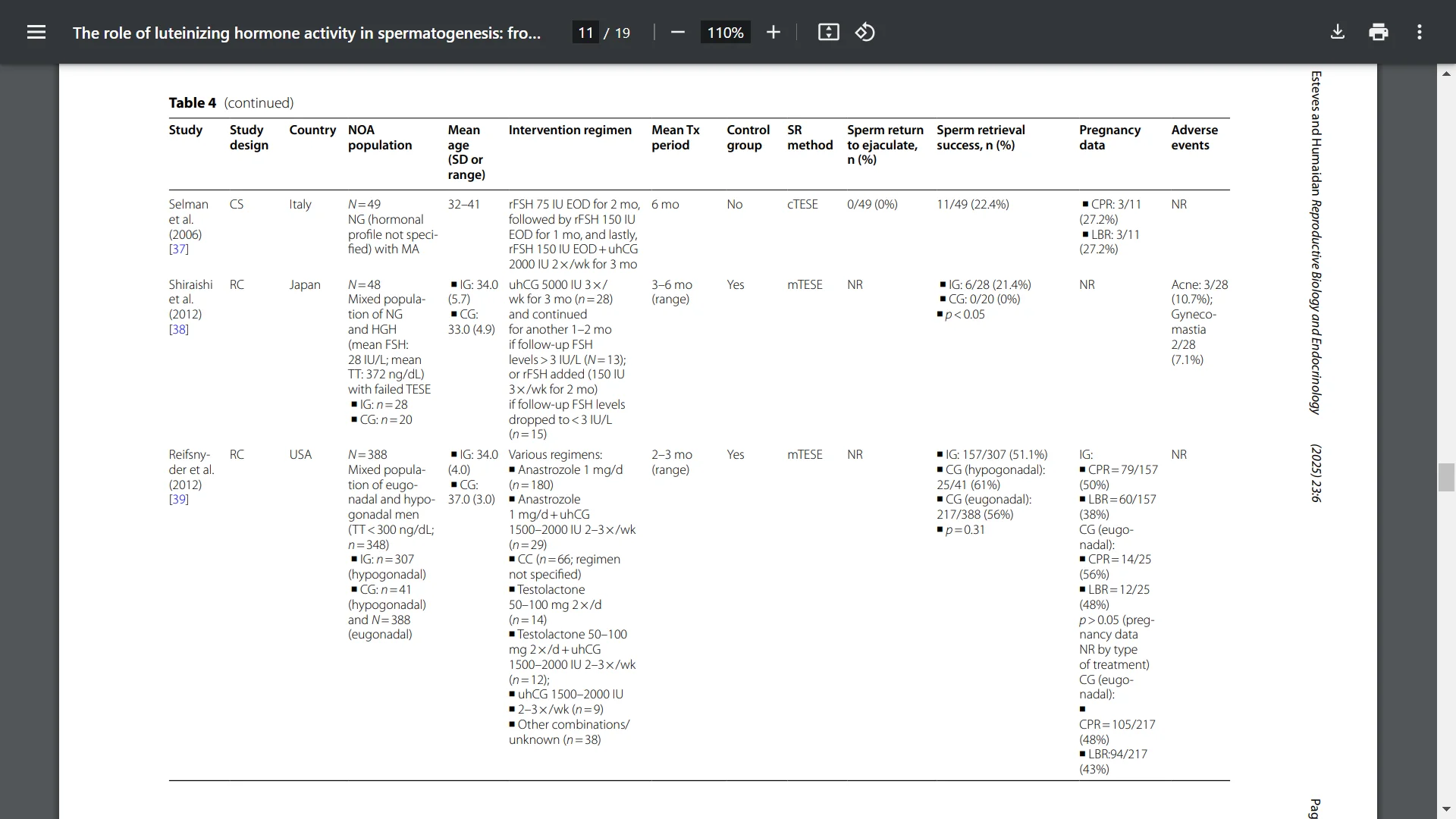Screen dimensions: 1456x819
Task: Click the 'cTESE' SR method cell
Action: coord(802,204)
